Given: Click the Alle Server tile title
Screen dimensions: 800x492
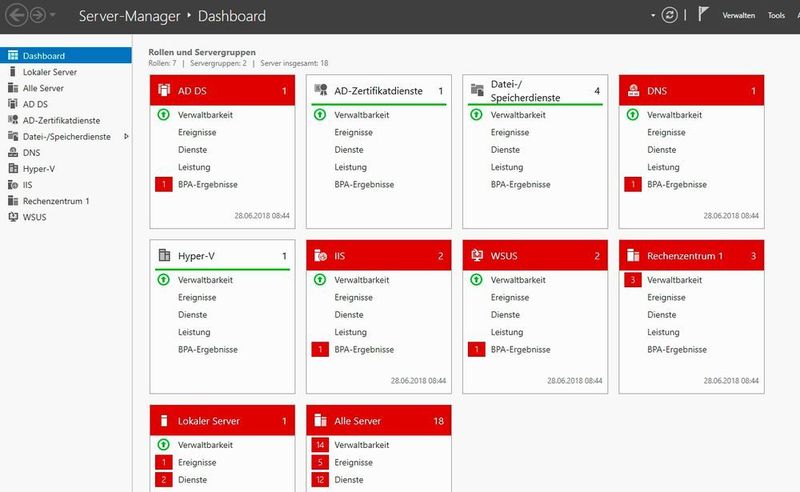Looking at the screenshot, I should point(357,421).
